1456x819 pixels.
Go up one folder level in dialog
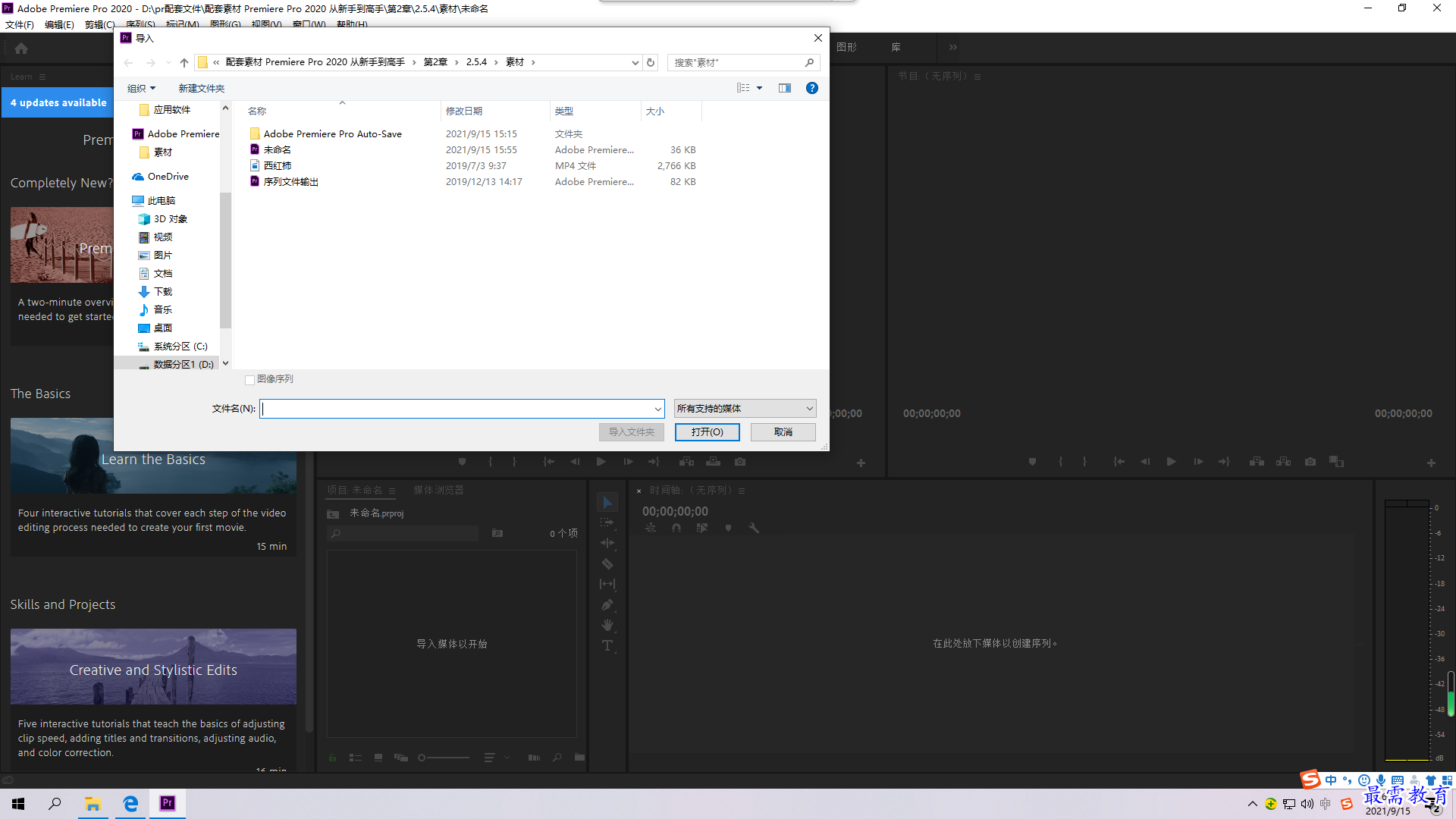click(x=184, y=62)
